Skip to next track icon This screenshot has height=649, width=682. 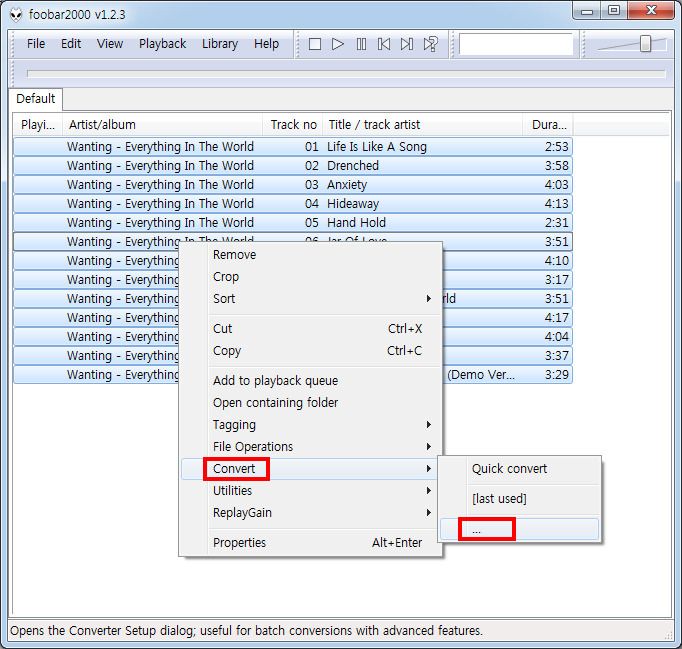(407, 44)
